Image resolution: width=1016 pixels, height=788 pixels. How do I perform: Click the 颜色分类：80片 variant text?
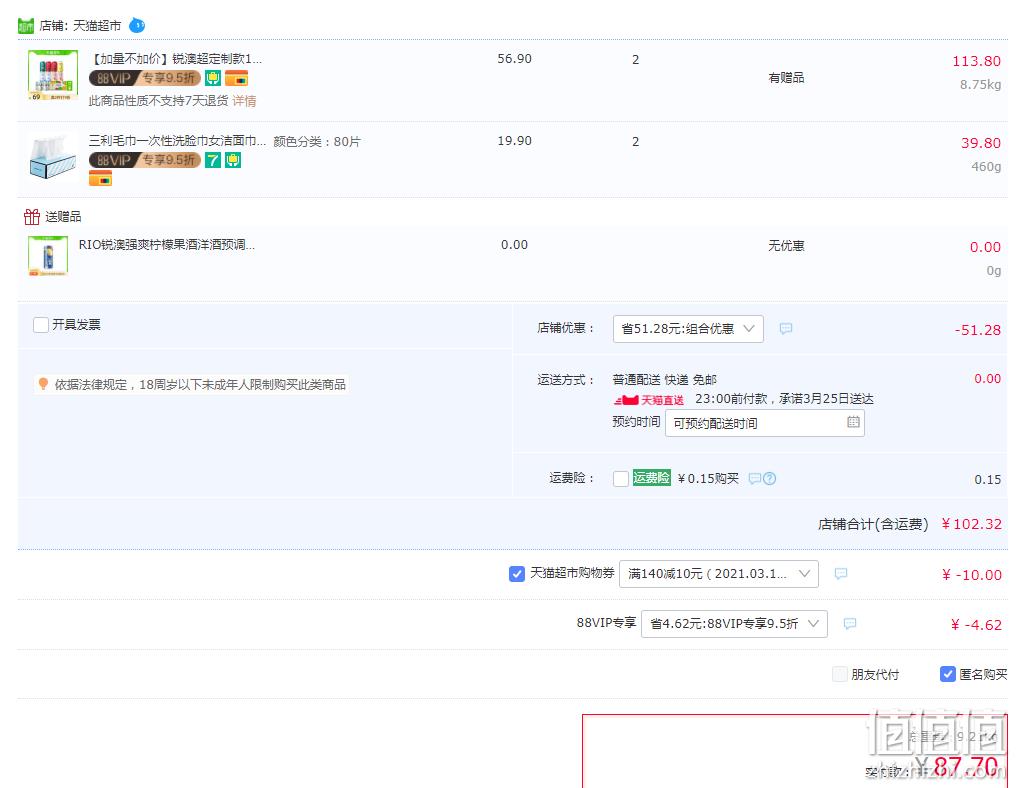click(317, 141)
